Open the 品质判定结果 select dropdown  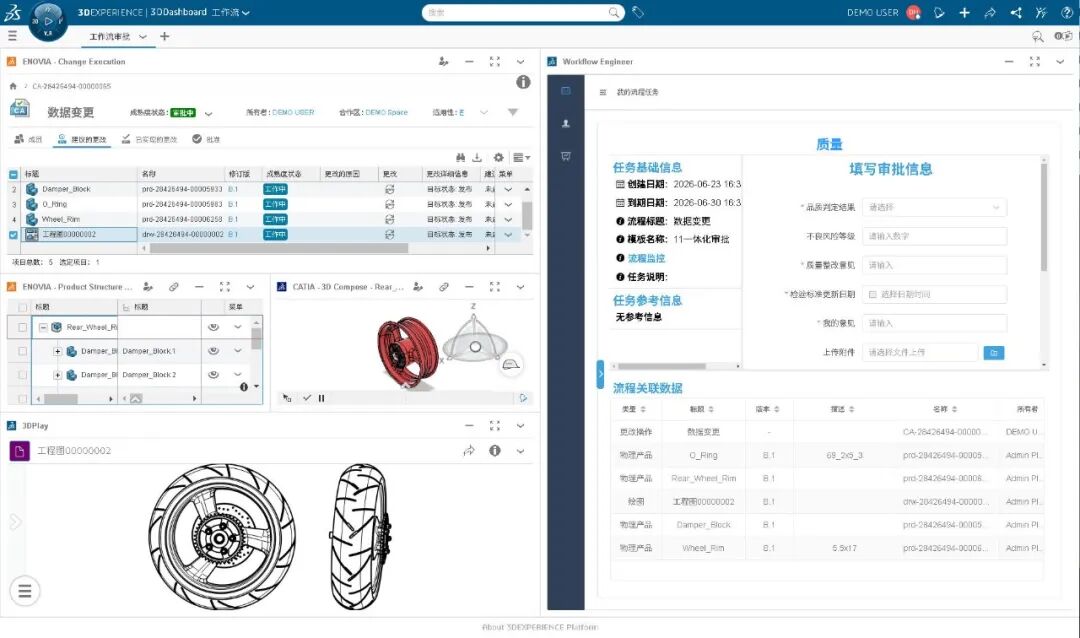pyautogui.click(x=933, y=207)
